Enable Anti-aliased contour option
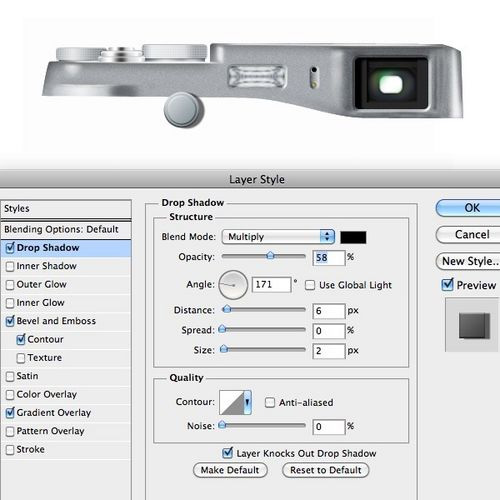500x500 pixels. (x=269, y=402)
